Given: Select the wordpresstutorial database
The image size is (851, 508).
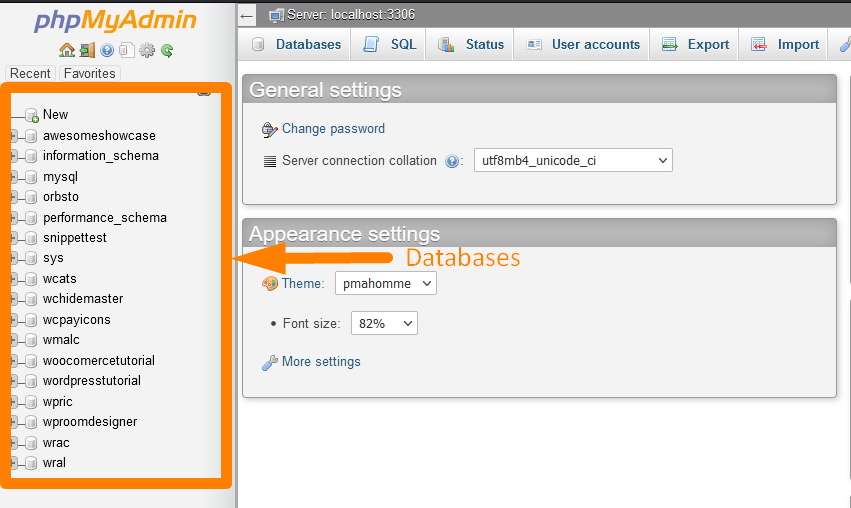Looking at the screenshot, I should click(92, 381).
